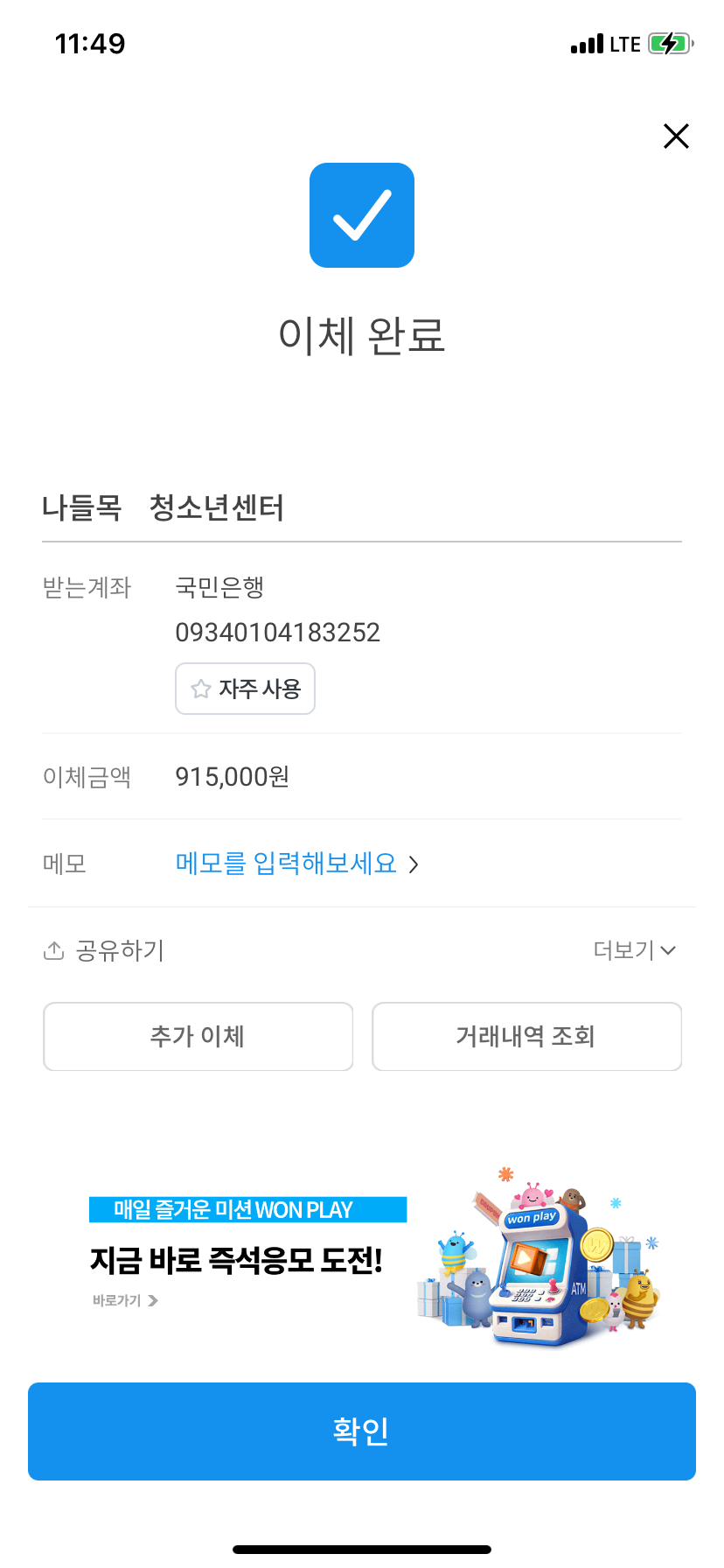Tap the 11:49 clock in status bar
Screen dimensions: 724x1568
[x=90, y=44]
